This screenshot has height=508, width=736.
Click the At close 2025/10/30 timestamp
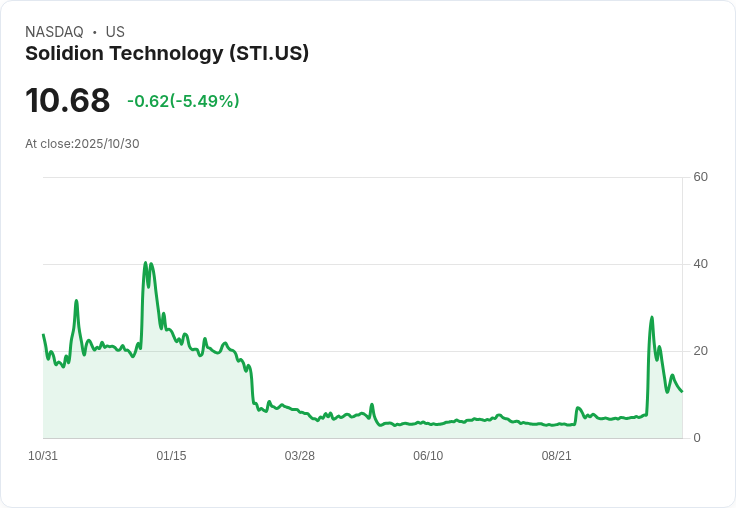point(82,144)
